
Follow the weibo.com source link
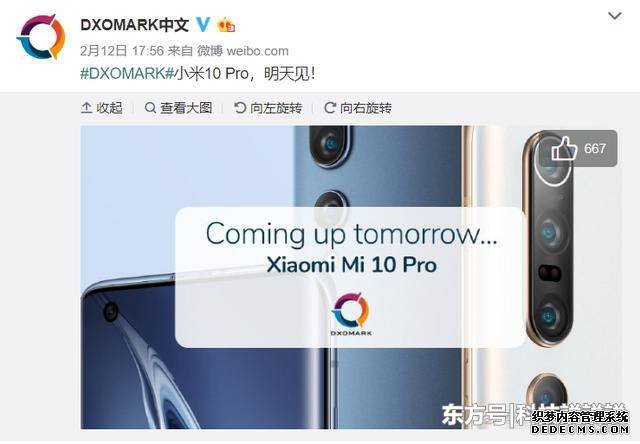click(258, 51)
